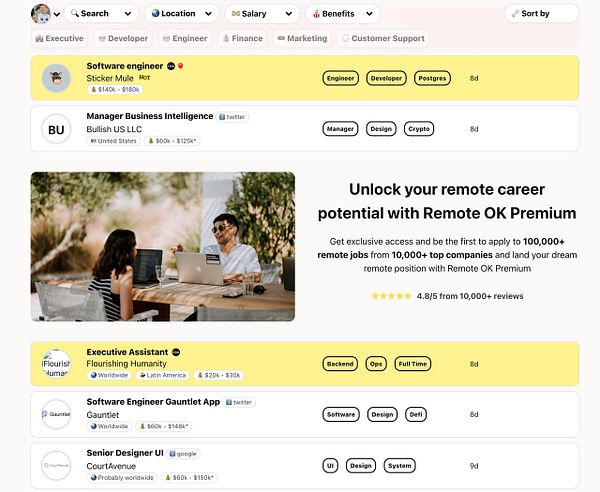This screenshot has width=600, height=492.
Task: Click the 4.8/5 from 10,000+ reviews text
Action: (x=470, y=296)
